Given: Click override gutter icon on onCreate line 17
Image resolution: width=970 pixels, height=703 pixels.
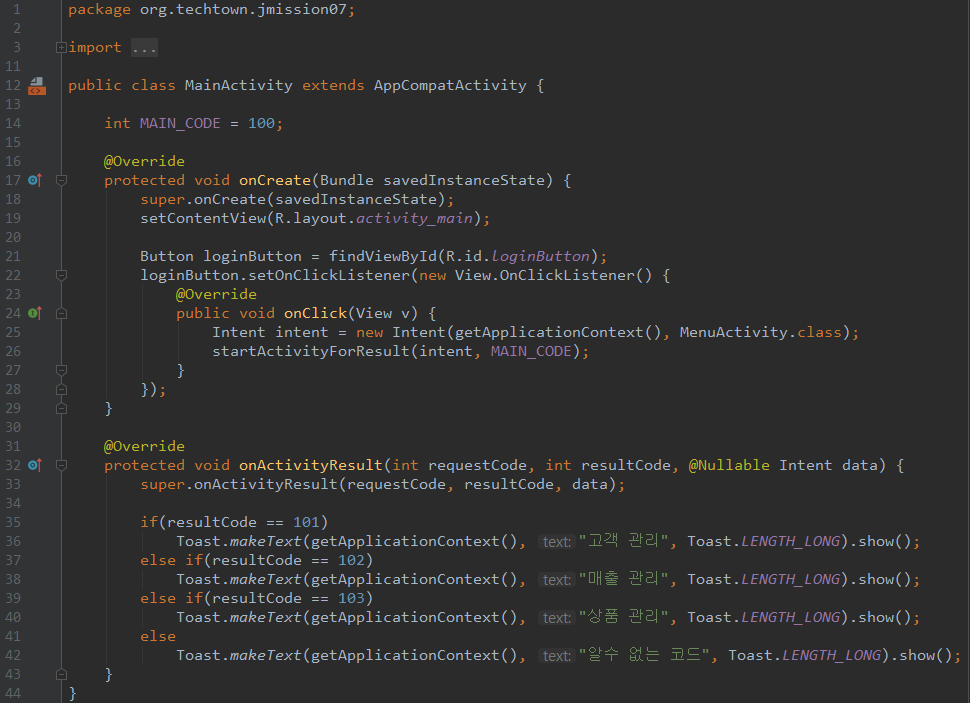Looking at the screenshot, I should pos(35,180).
